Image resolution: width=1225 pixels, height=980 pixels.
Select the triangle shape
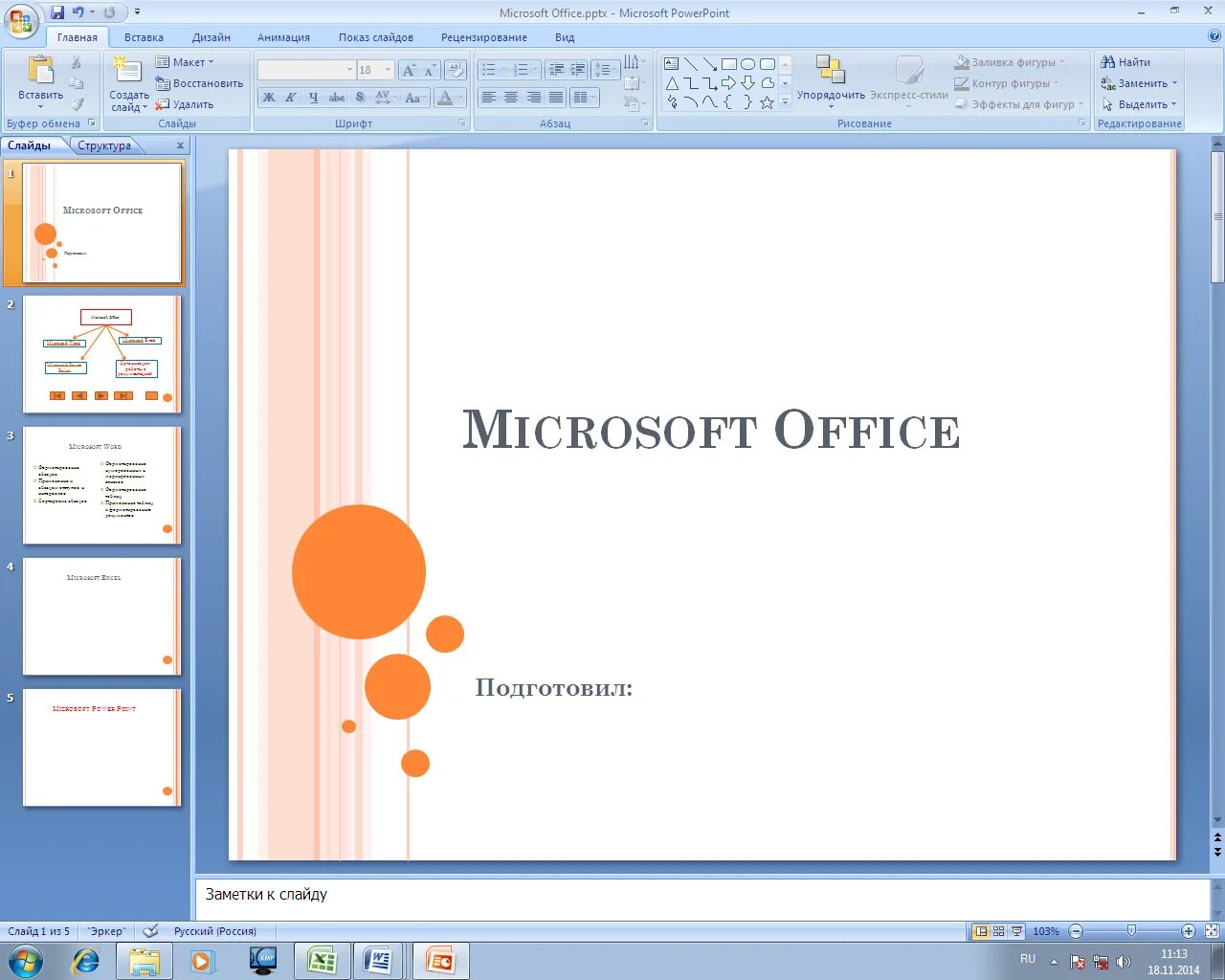[x=672, y=83]
